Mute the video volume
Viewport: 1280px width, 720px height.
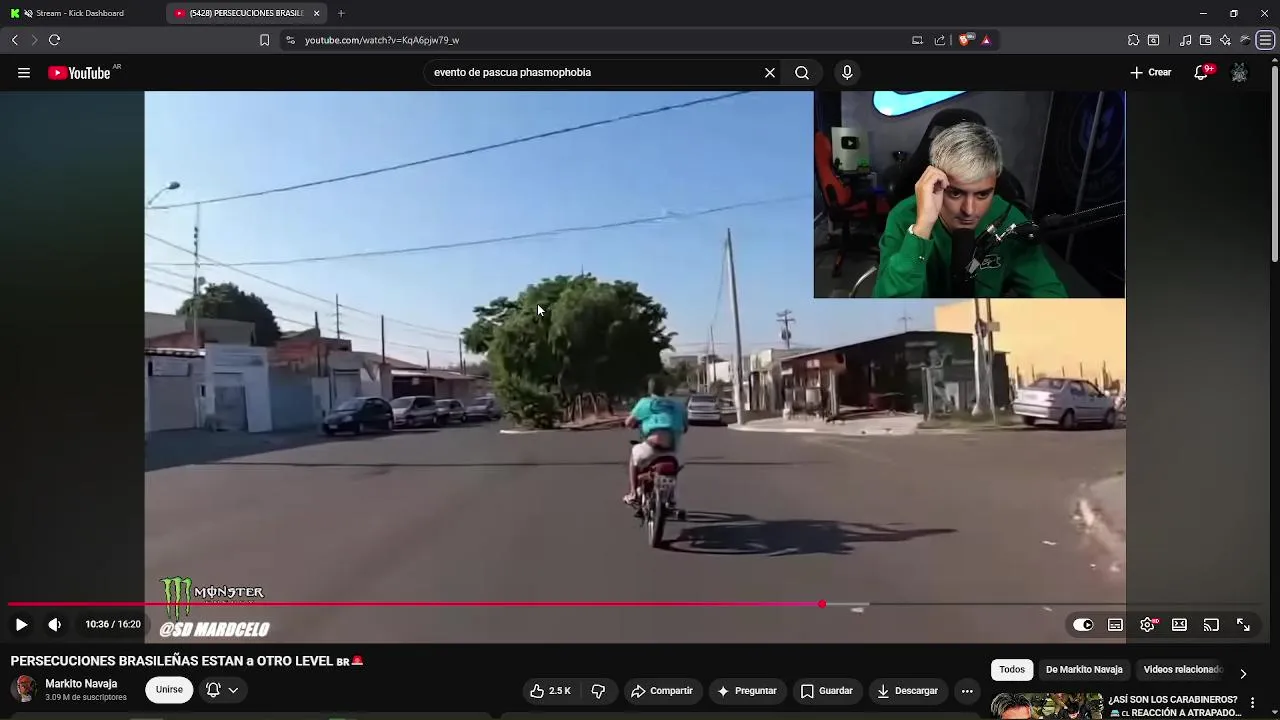point(54,625)
